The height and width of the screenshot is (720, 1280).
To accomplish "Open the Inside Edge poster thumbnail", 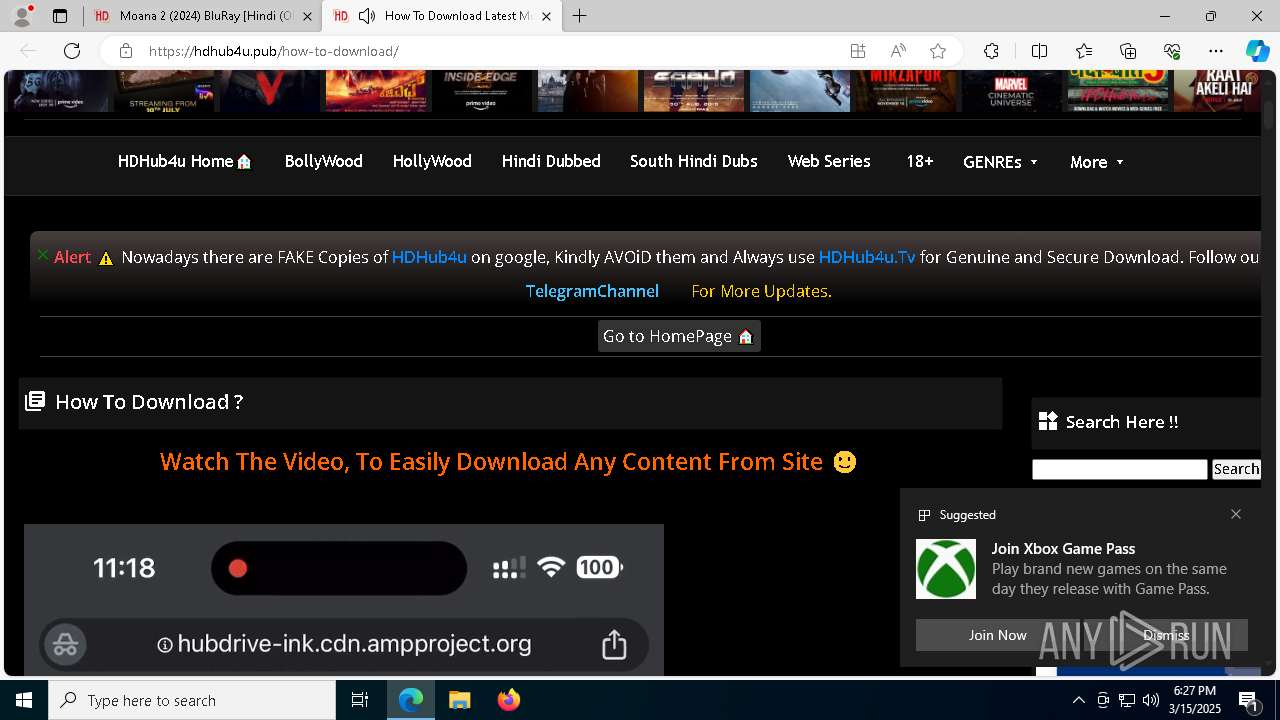I will pos(481,91).
